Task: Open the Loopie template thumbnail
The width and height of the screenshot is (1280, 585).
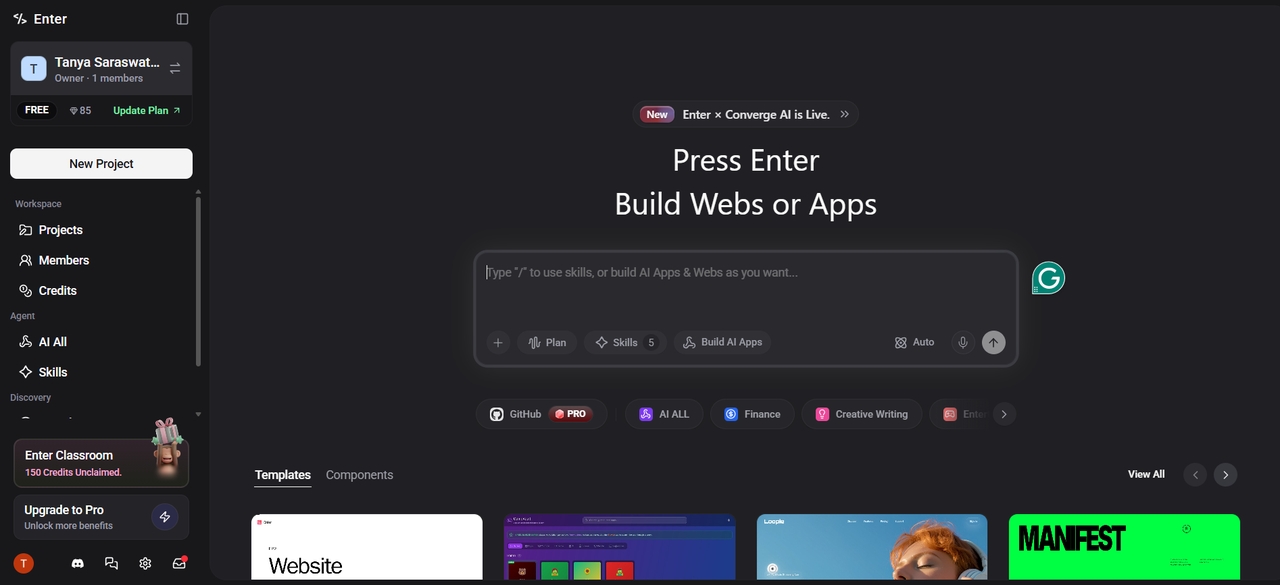Action: click(x=872, y=547)
